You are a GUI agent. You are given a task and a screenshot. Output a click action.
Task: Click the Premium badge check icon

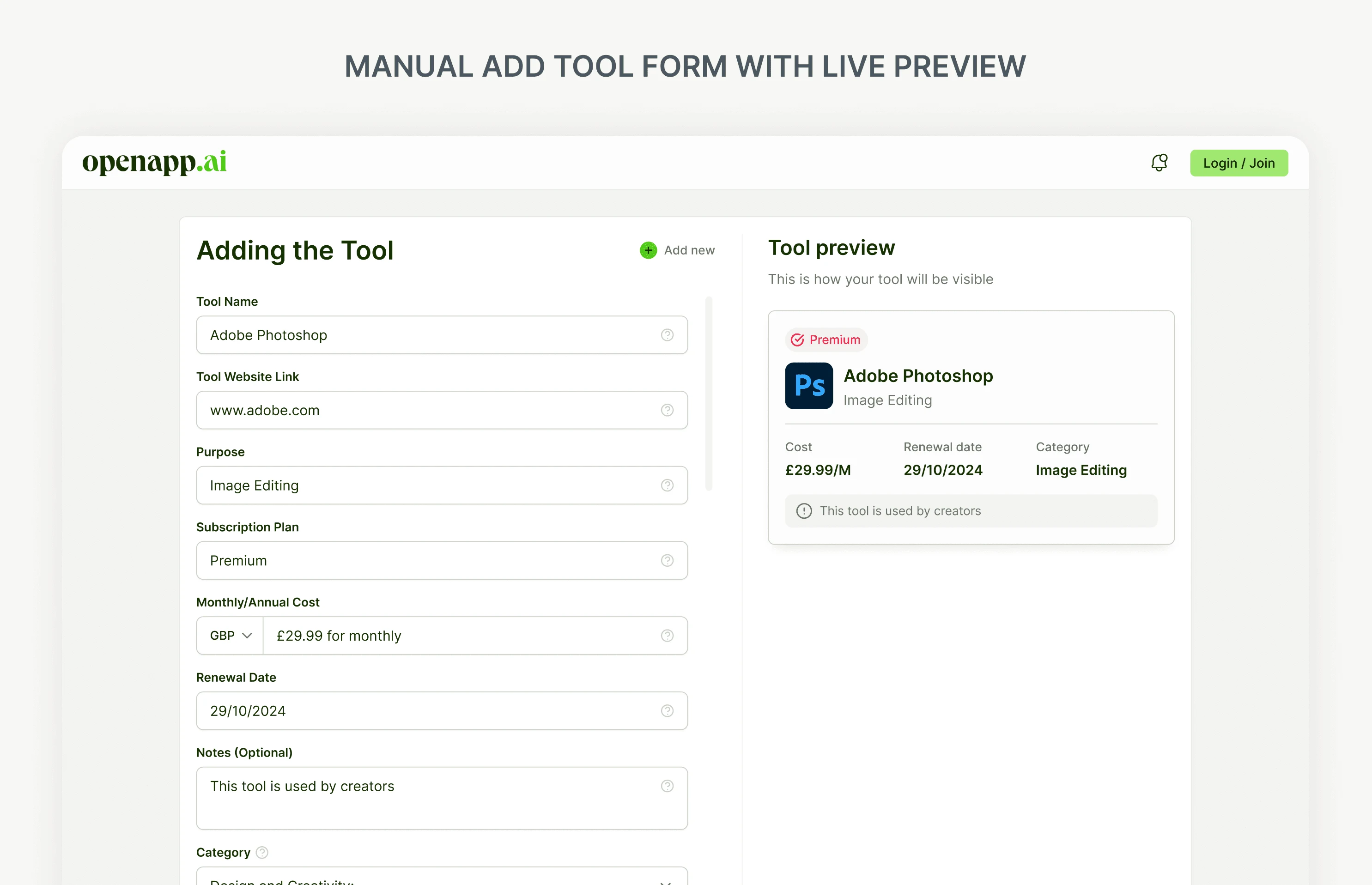point(797,339)
